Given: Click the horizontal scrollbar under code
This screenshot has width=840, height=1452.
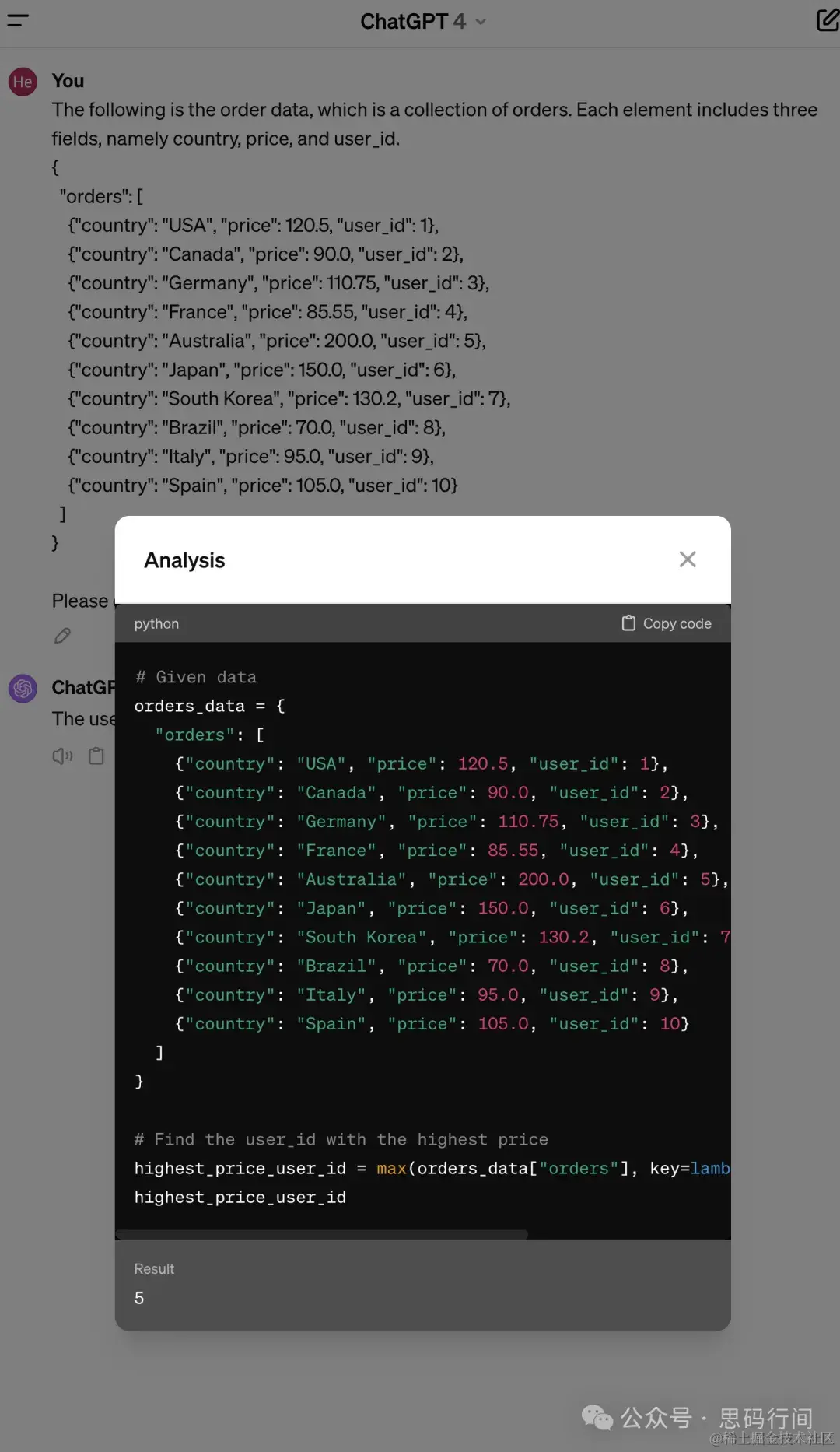Looking at the screenshot, I should 321,1234.
